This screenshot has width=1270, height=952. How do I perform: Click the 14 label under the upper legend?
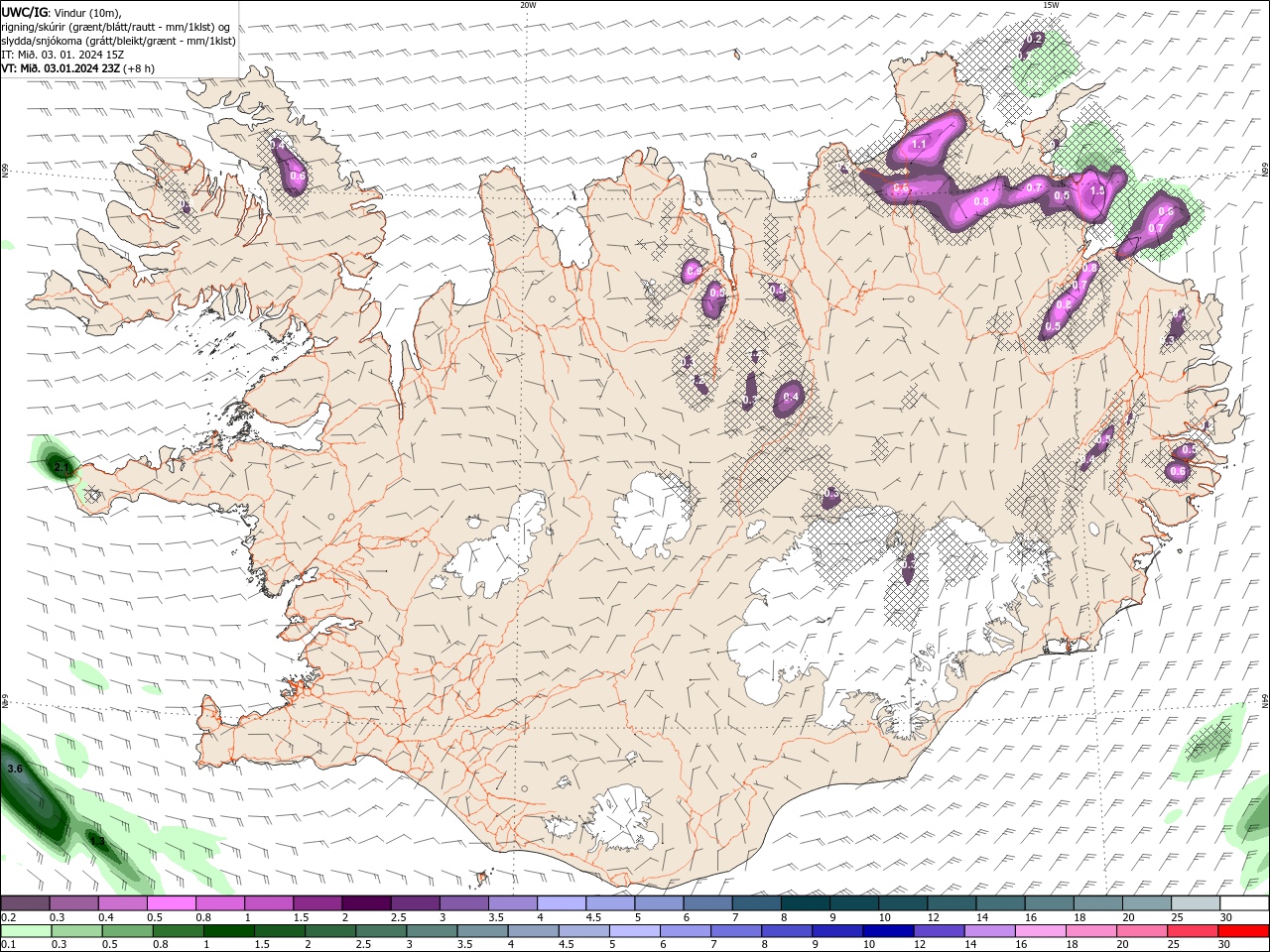point(981,917)
